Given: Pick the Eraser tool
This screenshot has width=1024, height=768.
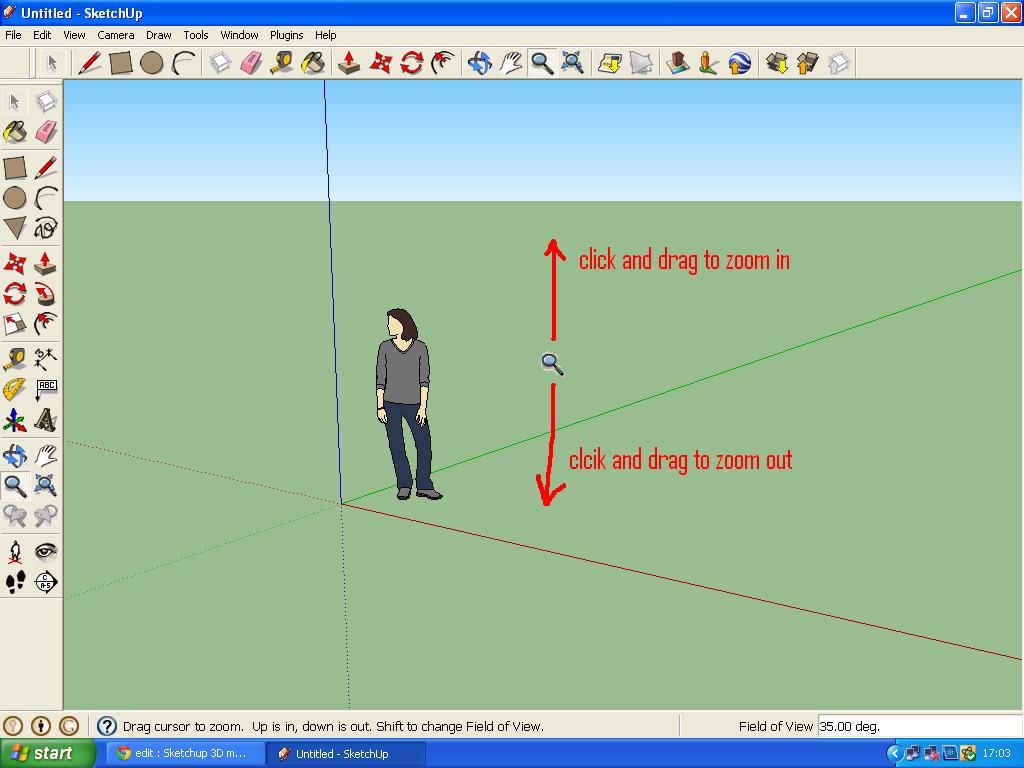Looking at the screenshot, I should pyautogui.click(x=45, y=130).
